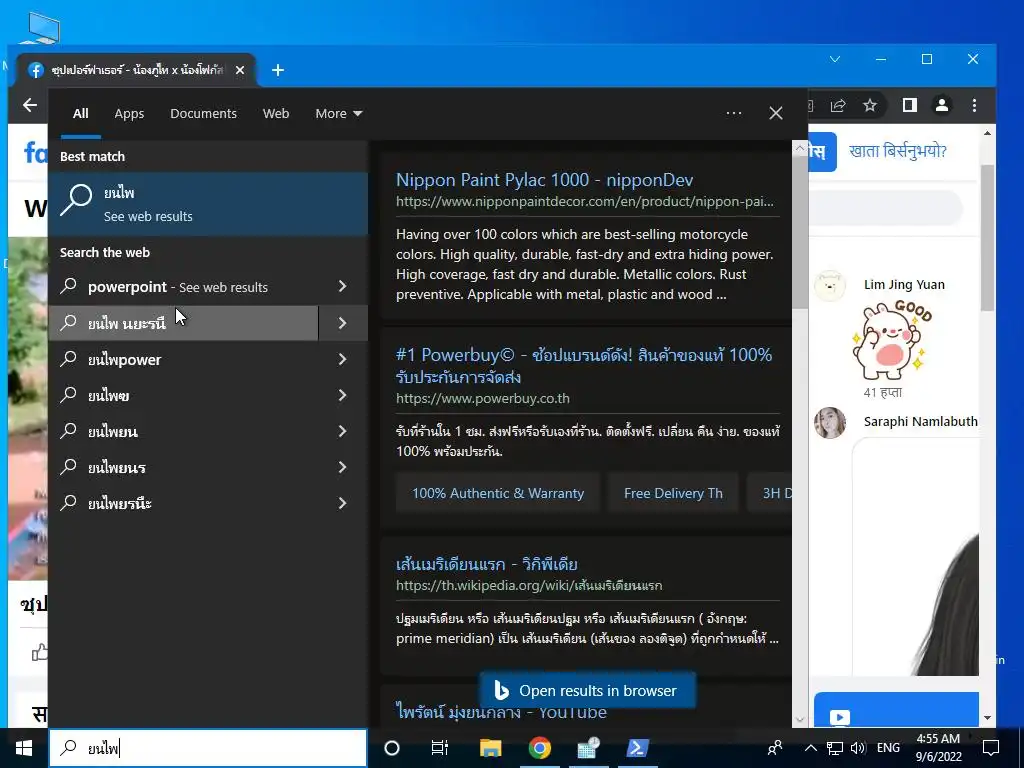Open File Explorer from the taskbar
The width and height of the screenshot is (1024, 768).
[490, 748]
